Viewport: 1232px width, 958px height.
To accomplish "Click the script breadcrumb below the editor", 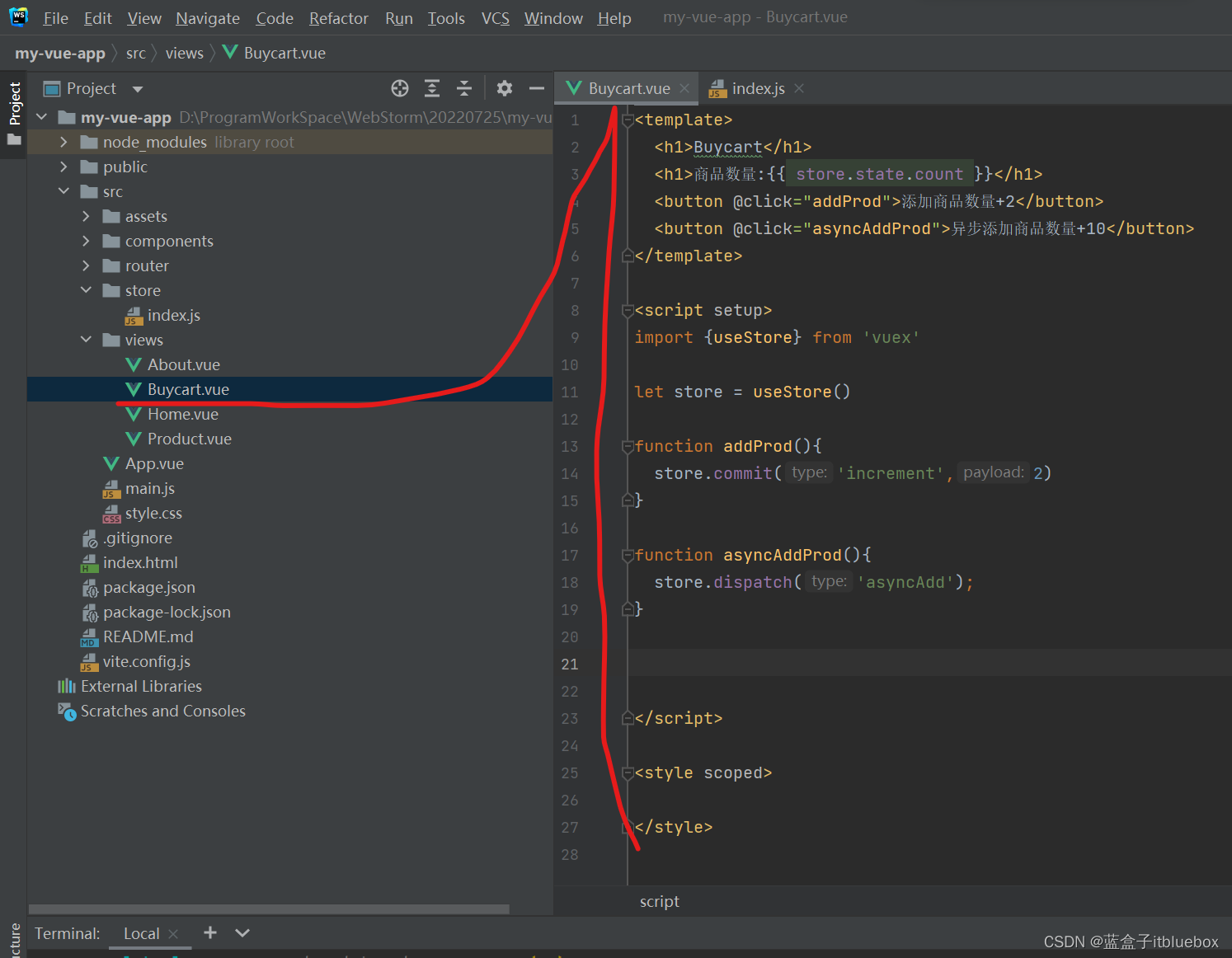I will coord(659,901).
